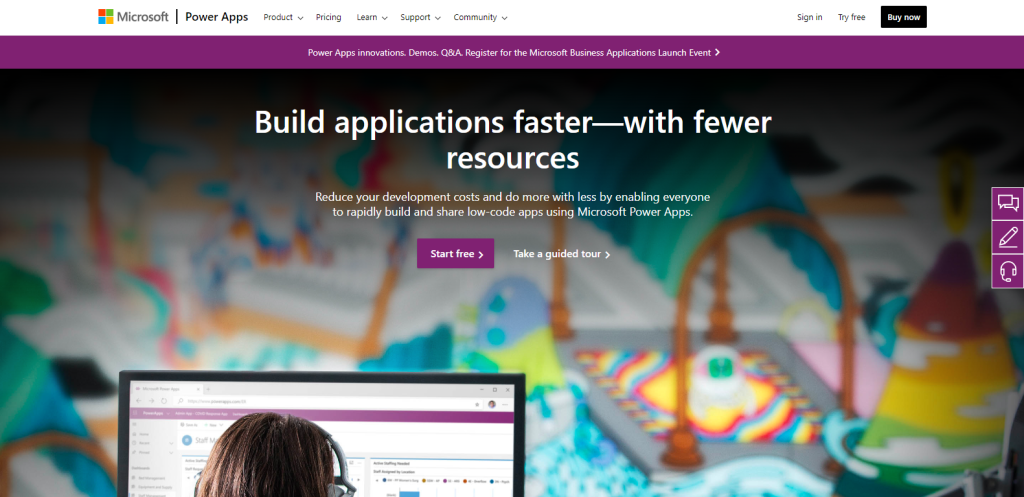Click Sign in
The width and height of the screenshot is (1024, 497).
pos(810,18)
